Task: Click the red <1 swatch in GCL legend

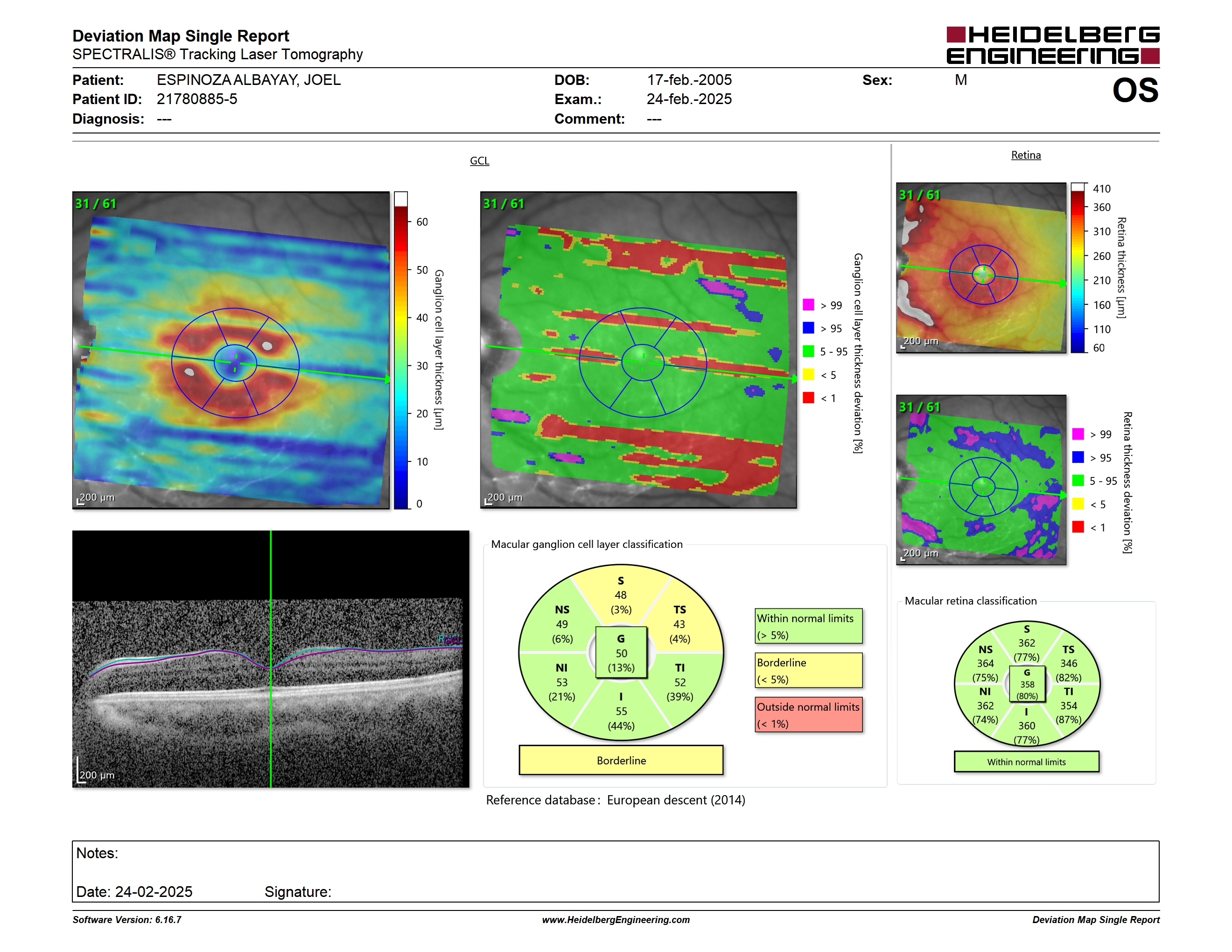Action: point(808,398)
